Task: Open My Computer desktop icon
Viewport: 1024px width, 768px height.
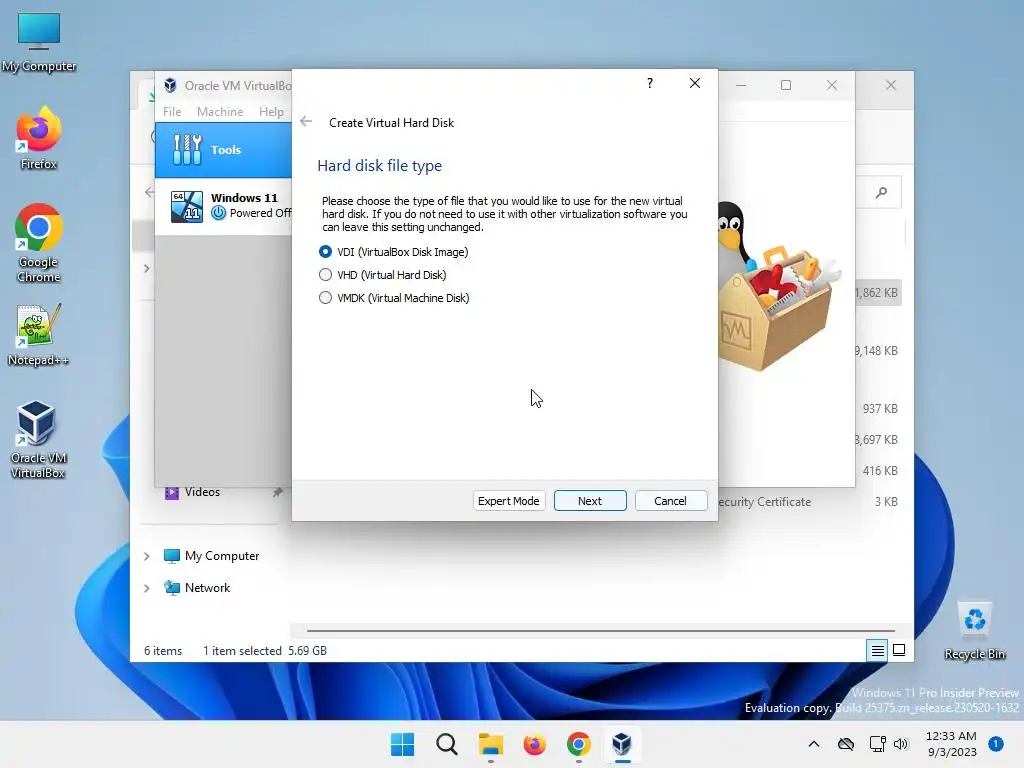Action: pos(39,43)
